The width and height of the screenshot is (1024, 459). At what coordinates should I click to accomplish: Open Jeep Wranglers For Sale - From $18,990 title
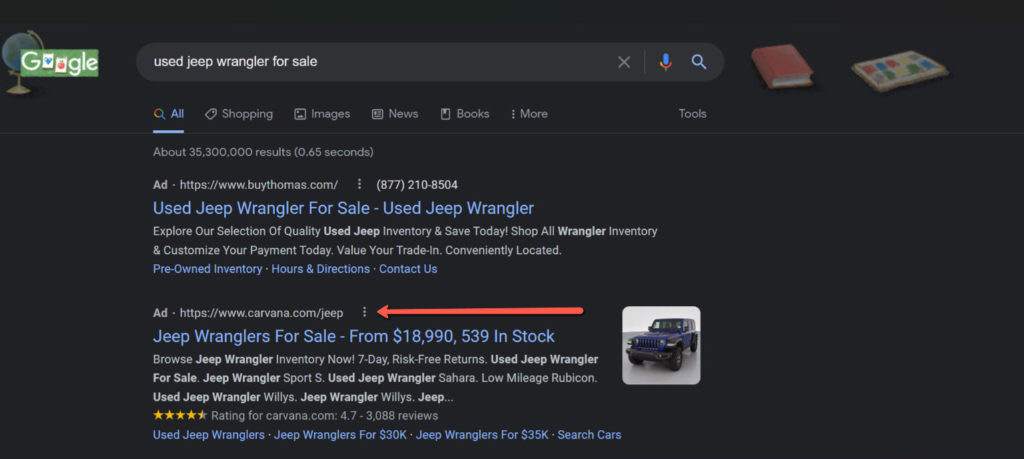click(x=353, y=336)
